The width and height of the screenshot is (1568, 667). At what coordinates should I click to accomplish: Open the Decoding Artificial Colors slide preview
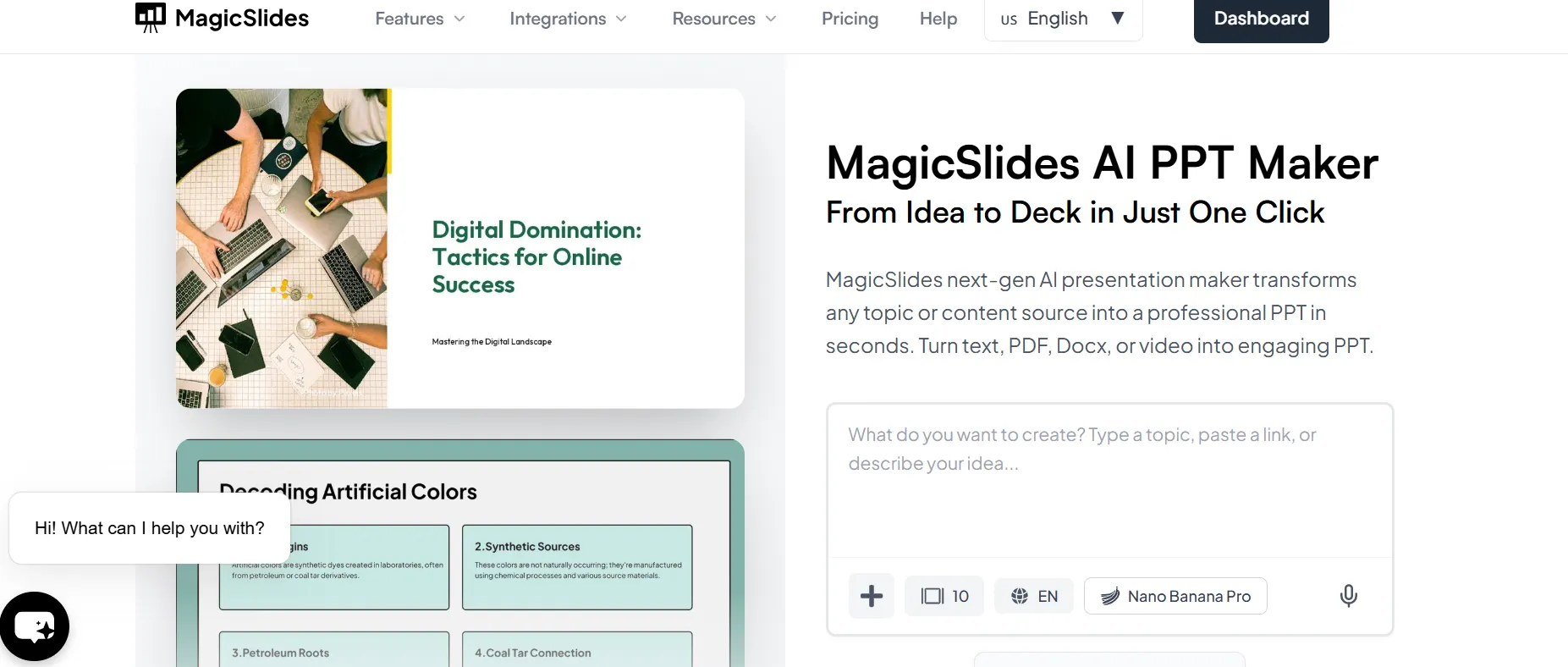460,553
